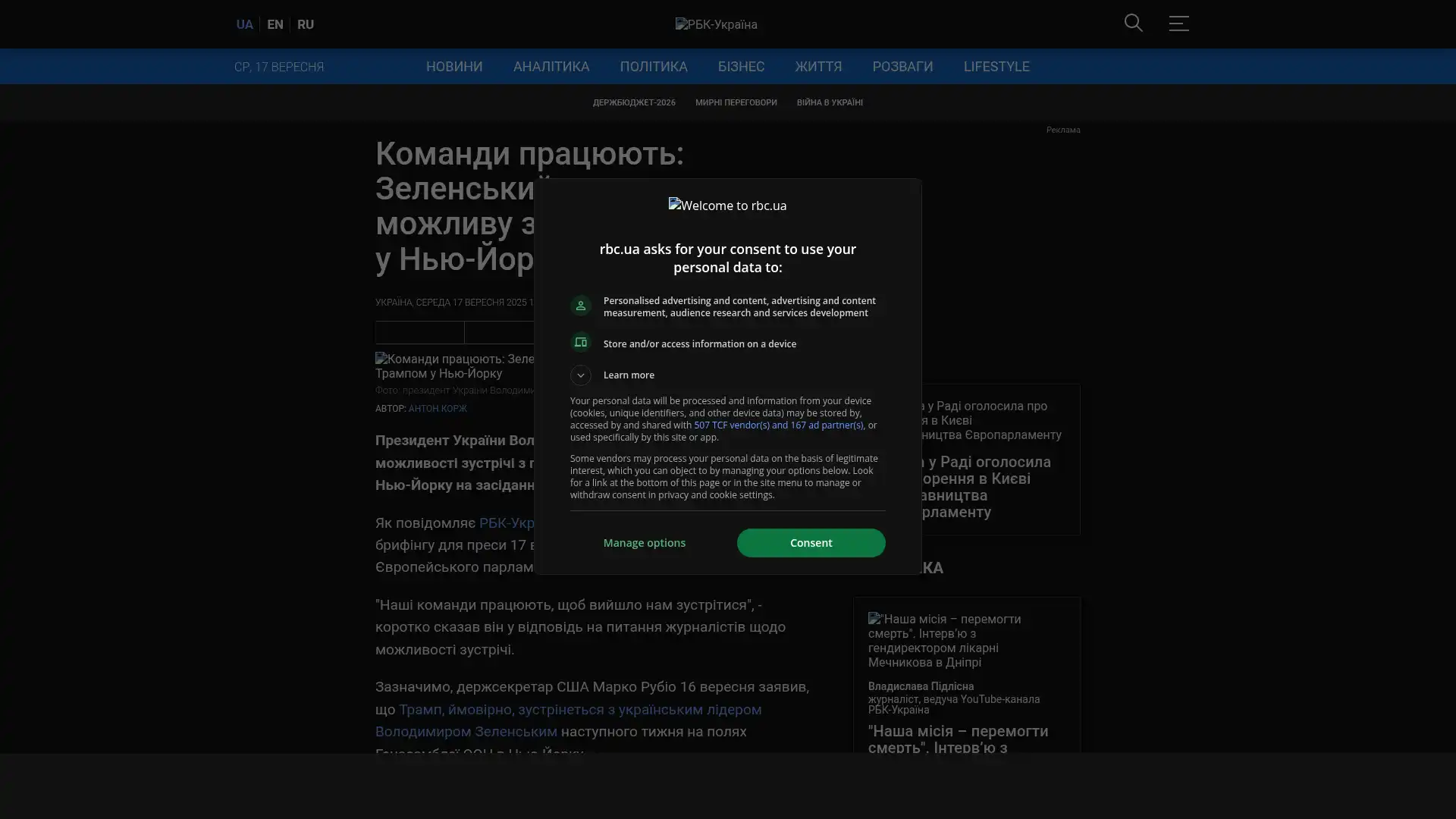Go to the ПОЛІТИКА section
Viewport: 1456px width, 819px height.
[653, 67]
